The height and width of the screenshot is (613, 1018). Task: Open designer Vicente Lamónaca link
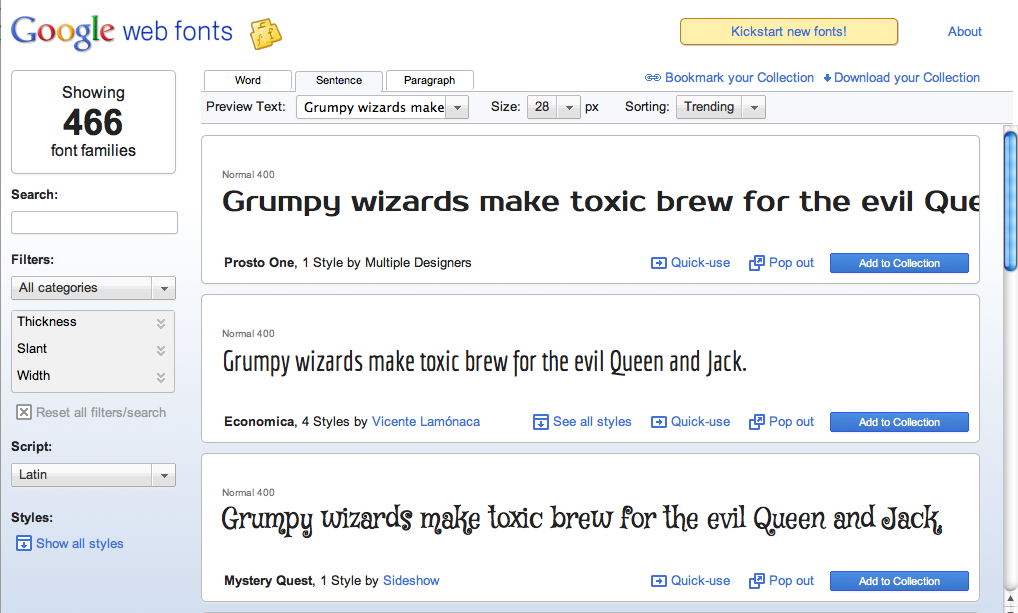tap(426, 422)
